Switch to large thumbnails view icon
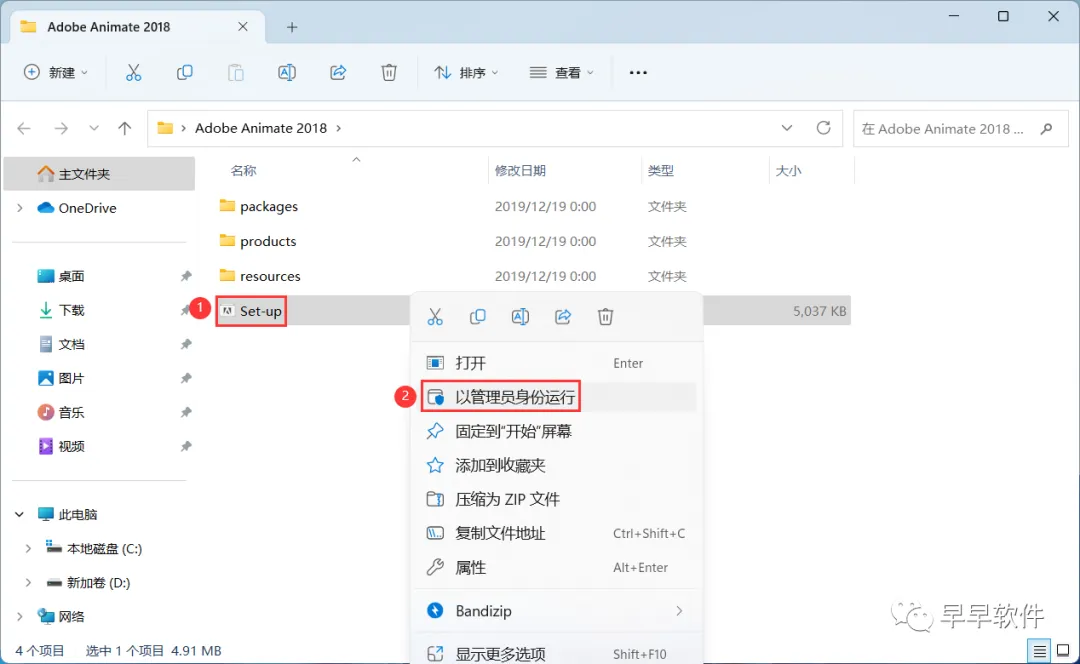1080x664 pixels. (1063, 650)
